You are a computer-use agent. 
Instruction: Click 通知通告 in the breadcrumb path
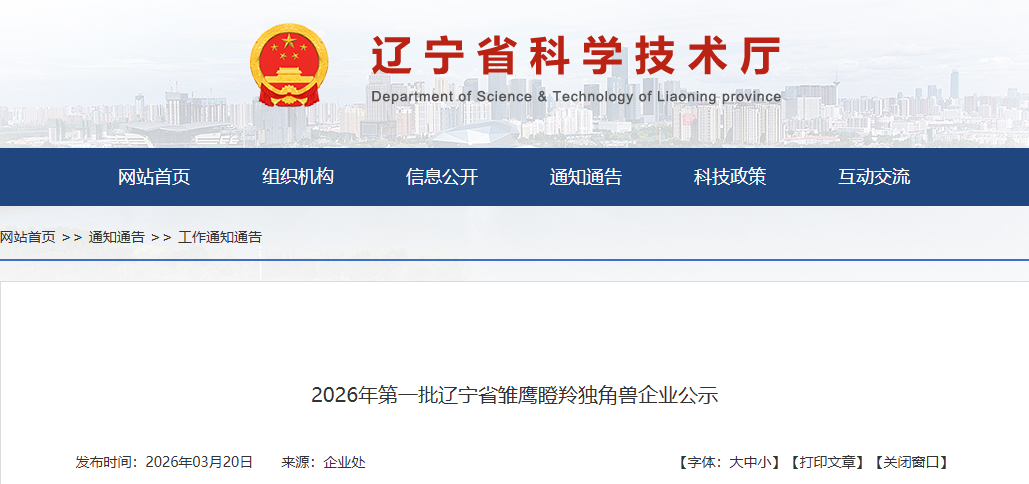(117, 237)
